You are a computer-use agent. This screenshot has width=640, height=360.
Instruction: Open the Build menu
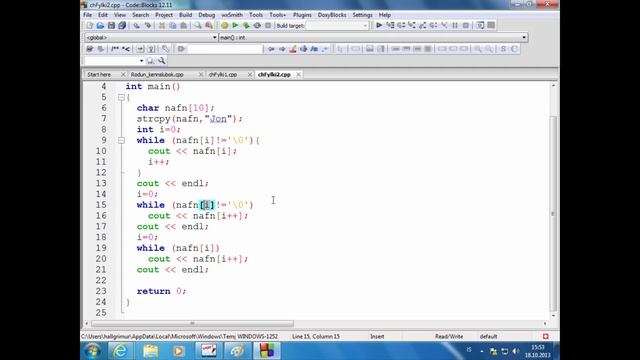[185, 15]
